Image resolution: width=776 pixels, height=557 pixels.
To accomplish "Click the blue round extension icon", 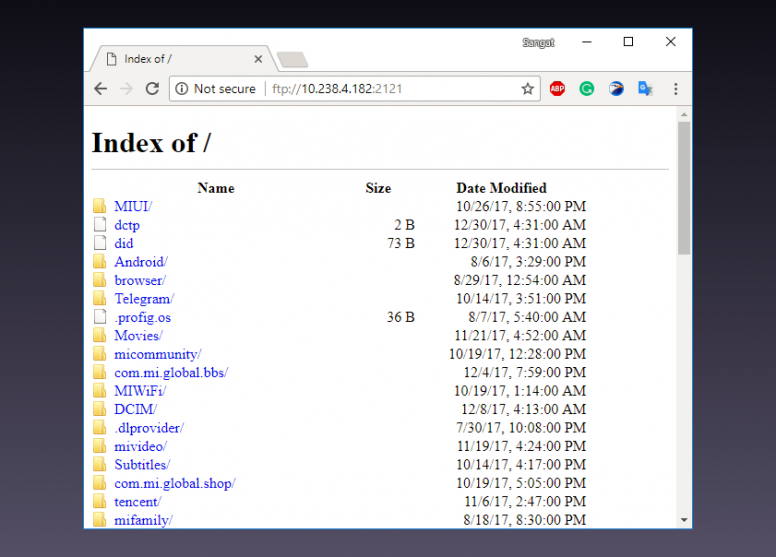I will tap(616, 89).
